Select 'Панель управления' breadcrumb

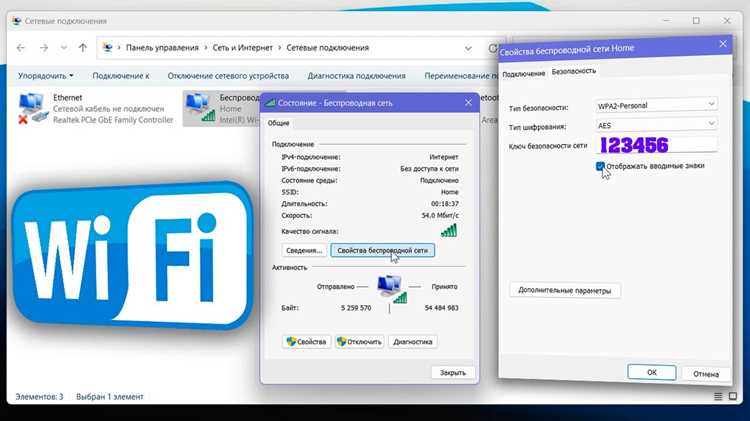162,48
